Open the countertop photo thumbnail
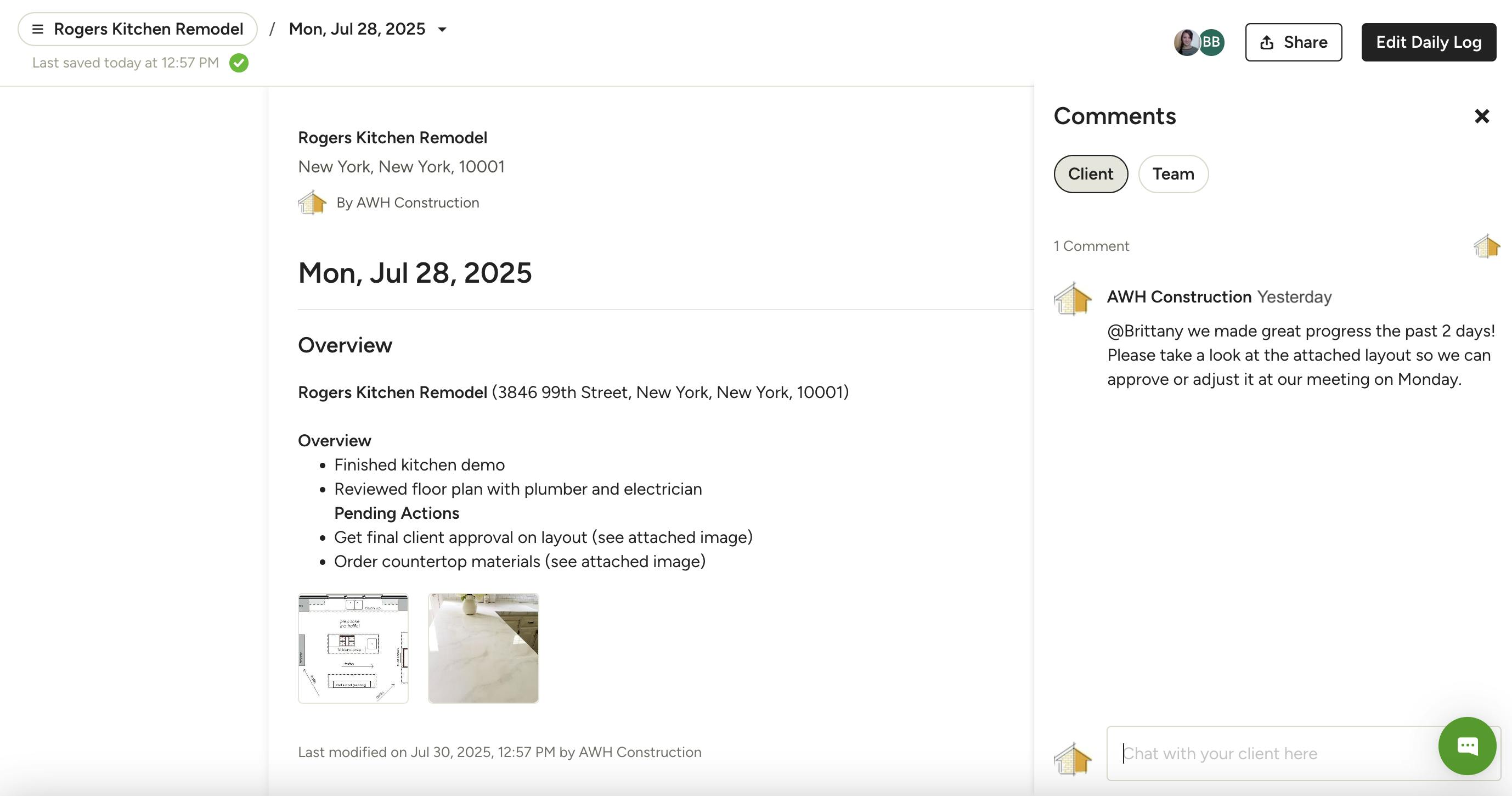Image resolution: width=1512 pixels, height=796 pixels. click(x=483, y=648)
